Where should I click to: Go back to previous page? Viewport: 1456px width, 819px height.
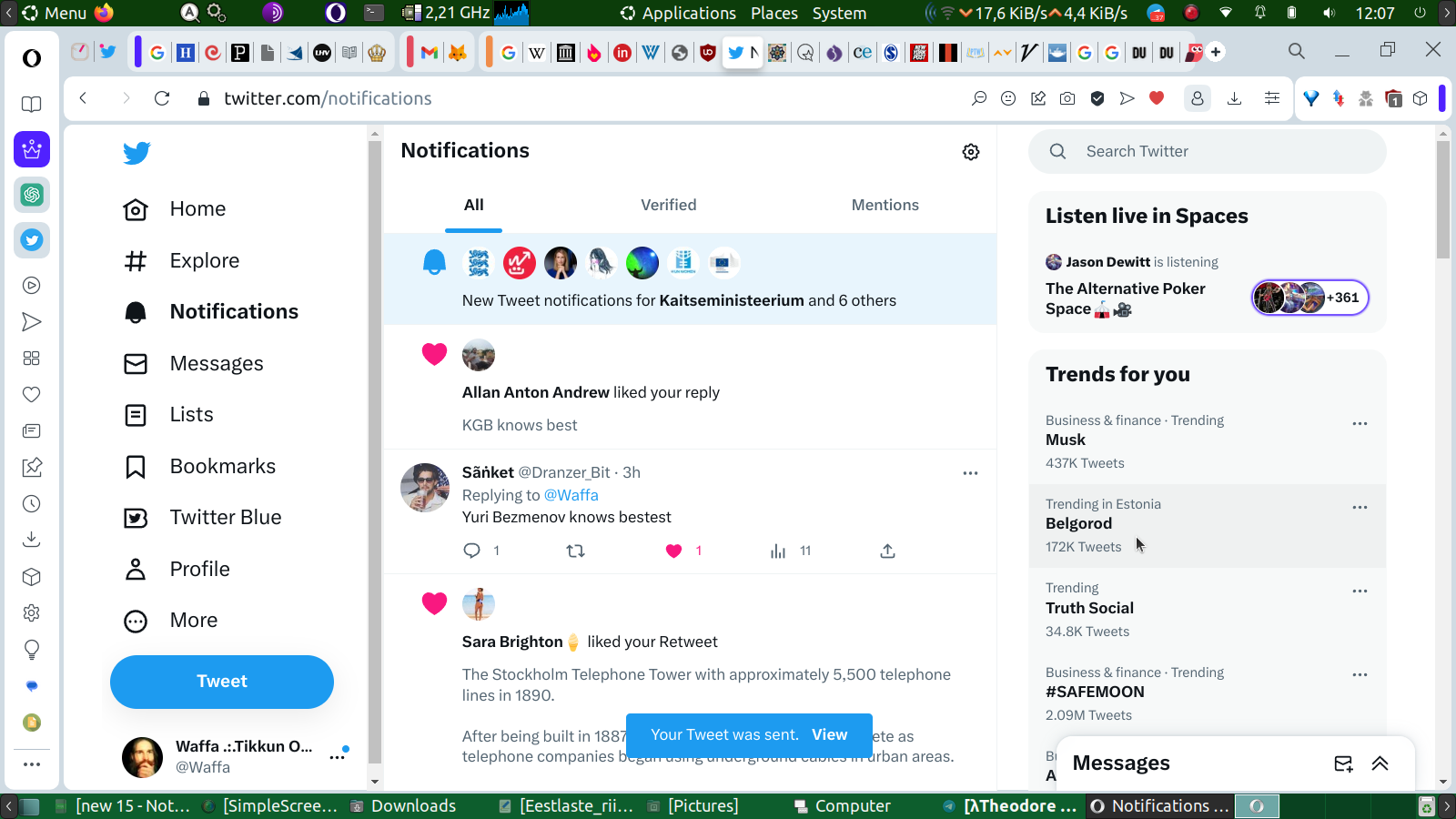[83, 98]
